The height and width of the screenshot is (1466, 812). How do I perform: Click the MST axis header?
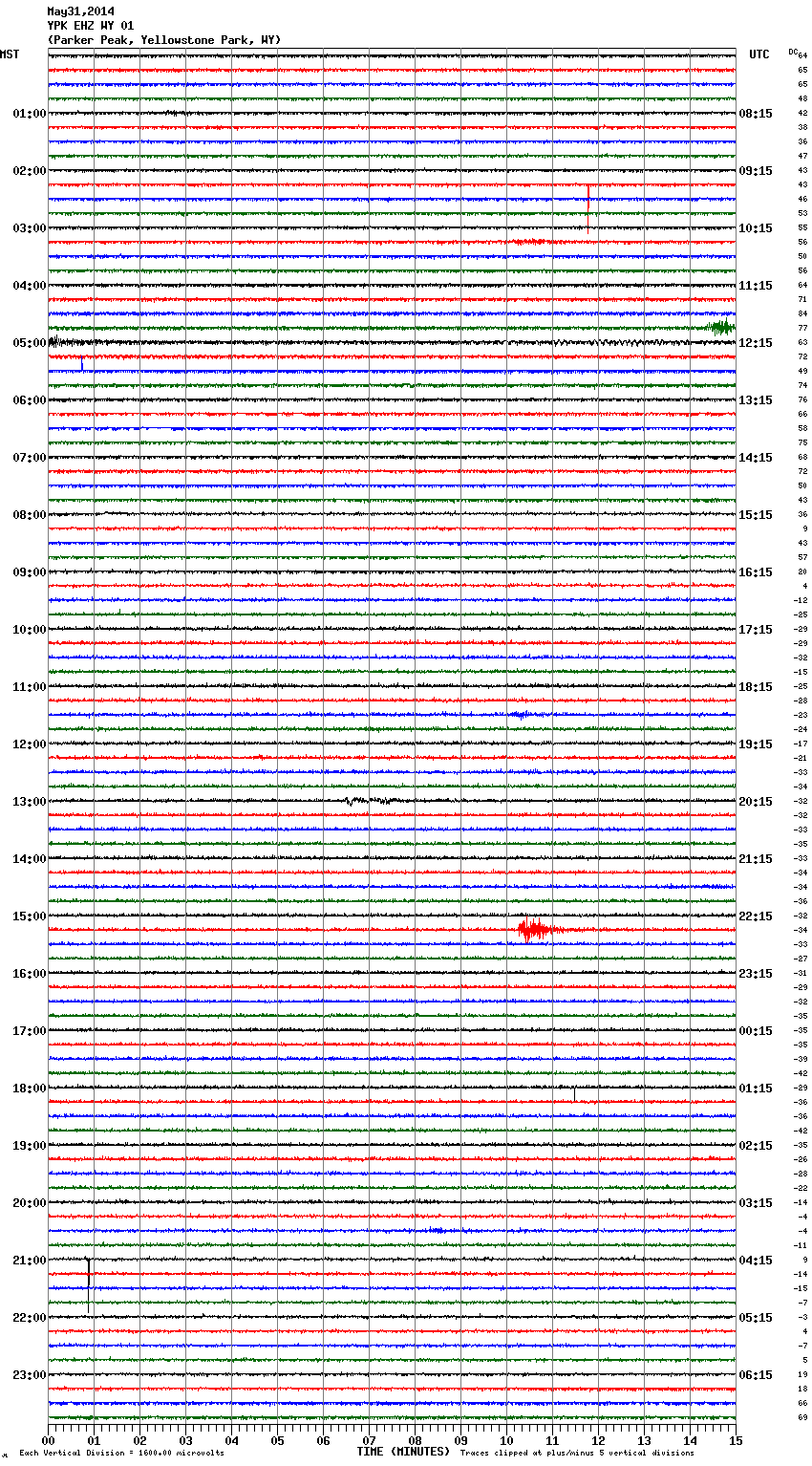[10, 54]
